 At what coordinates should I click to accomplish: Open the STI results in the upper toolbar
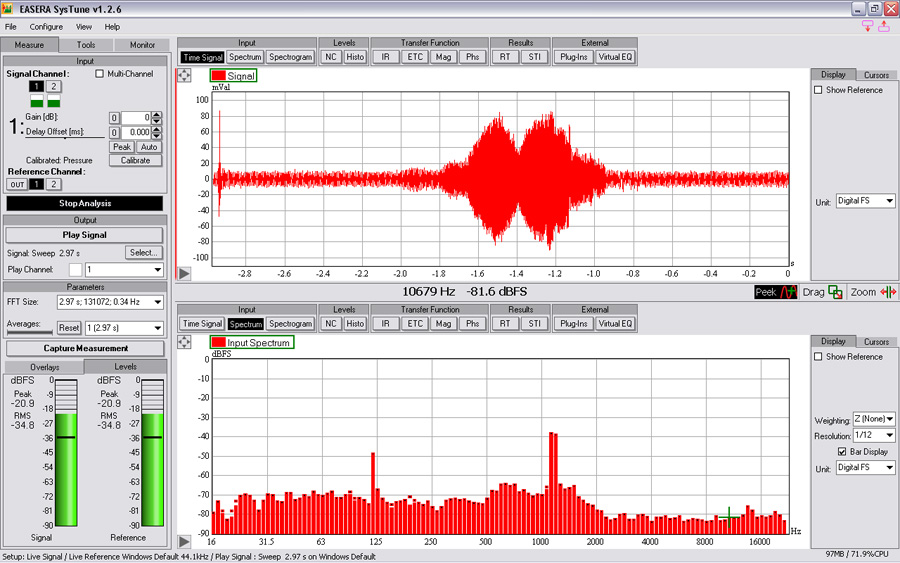coord(534,57)
